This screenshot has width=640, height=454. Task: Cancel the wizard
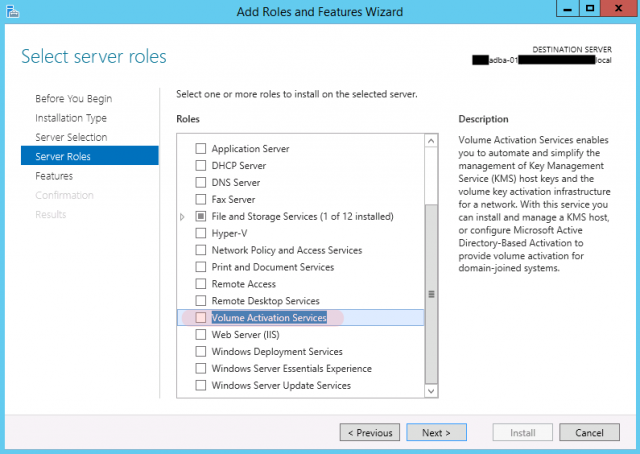pyautogui.click(x=589, y=432)
